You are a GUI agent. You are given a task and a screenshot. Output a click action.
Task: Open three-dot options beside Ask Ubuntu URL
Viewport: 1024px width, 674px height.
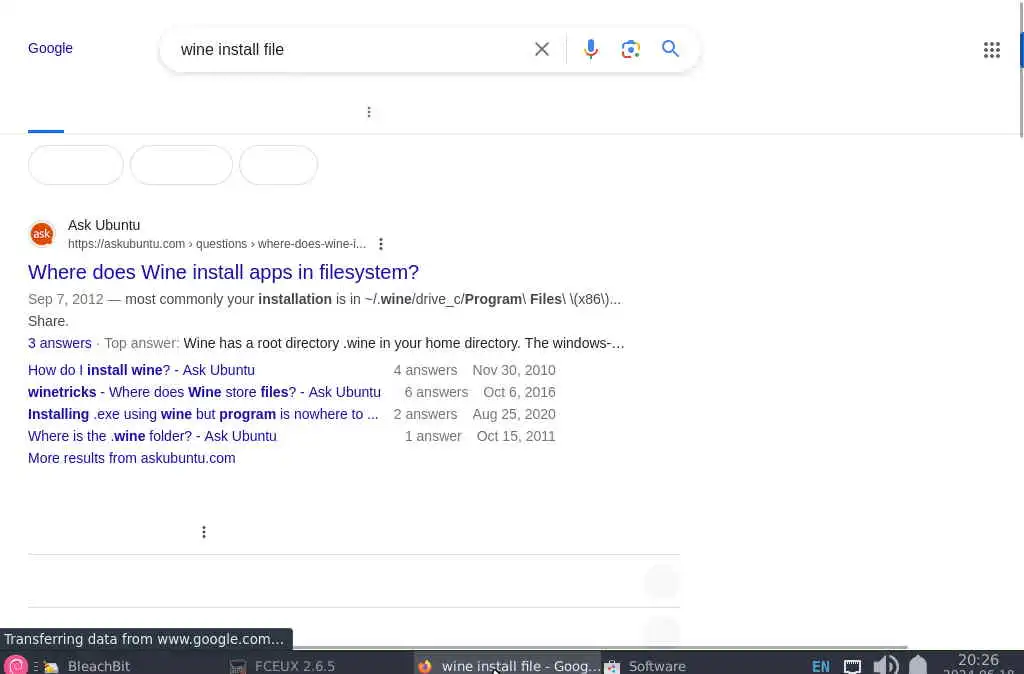click(x=381, y=244)
